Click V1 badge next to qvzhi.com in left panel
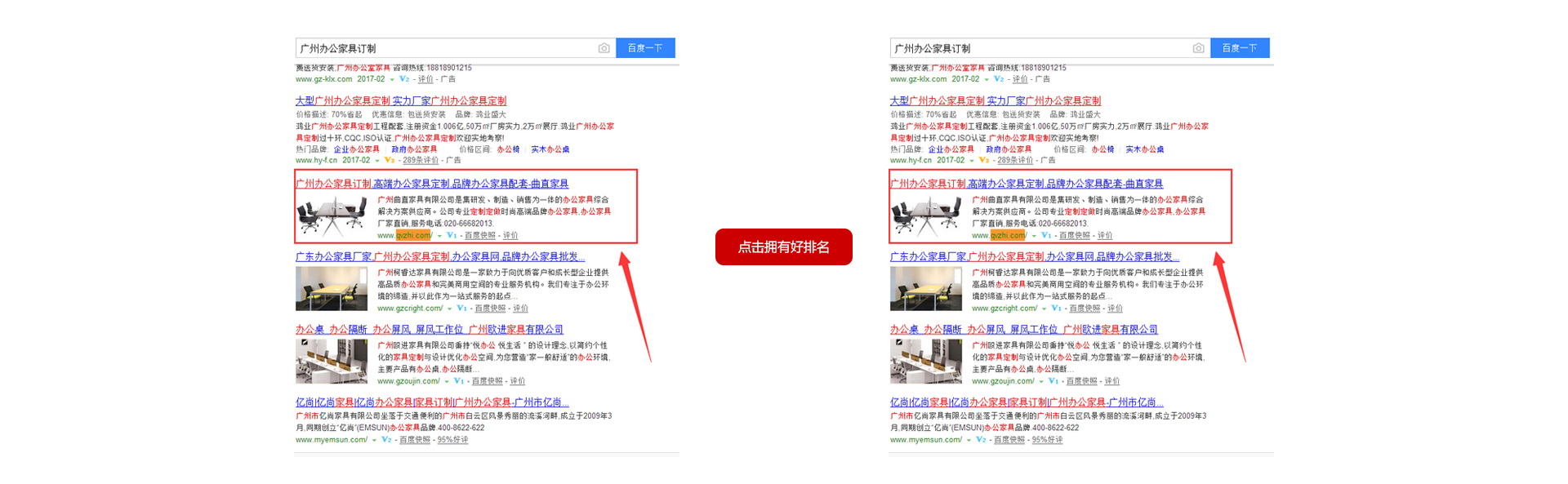 [x=452, y=236]
